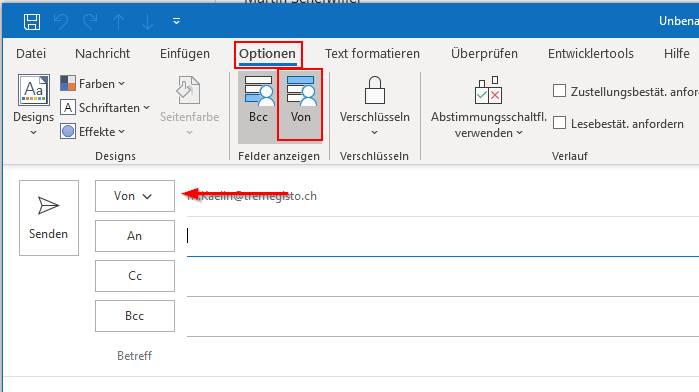Click the Cc button
Viewport: 699px width, 392px height.
135,276
